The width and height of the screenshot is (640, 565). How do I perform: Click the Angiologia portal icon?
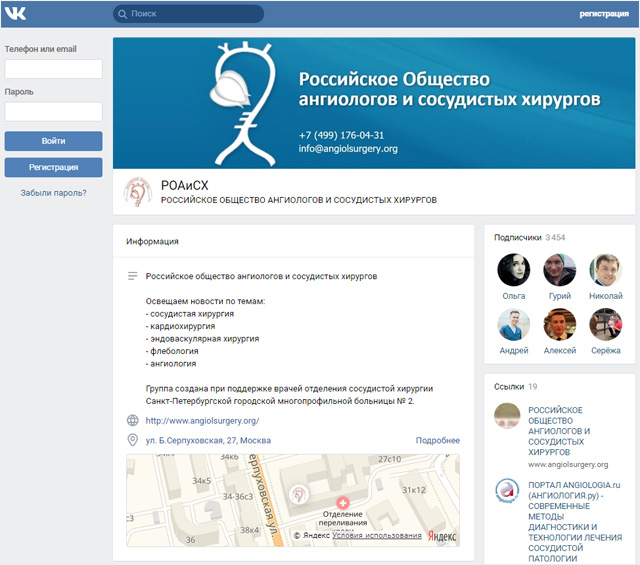click(507, 491)
